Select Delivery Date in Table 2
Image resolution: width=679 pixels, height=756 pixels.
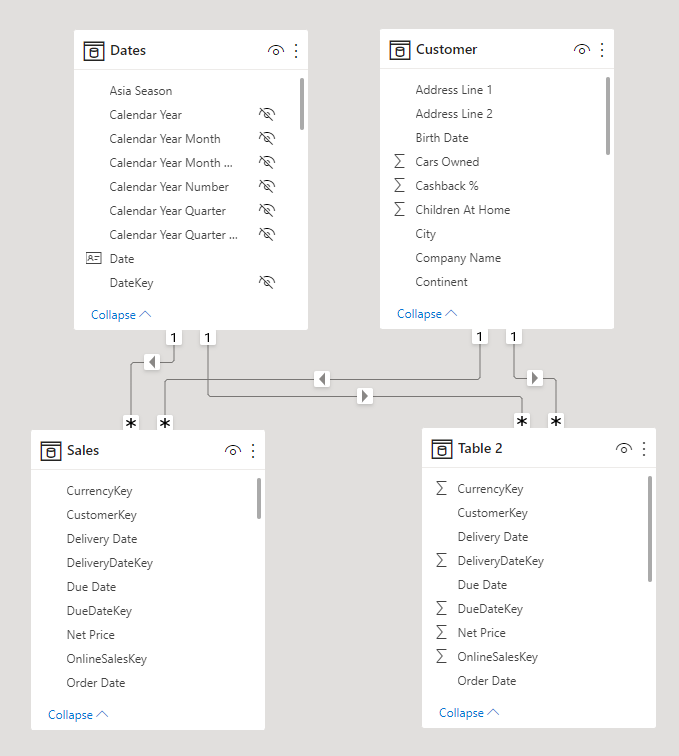[x=493, y=537]
